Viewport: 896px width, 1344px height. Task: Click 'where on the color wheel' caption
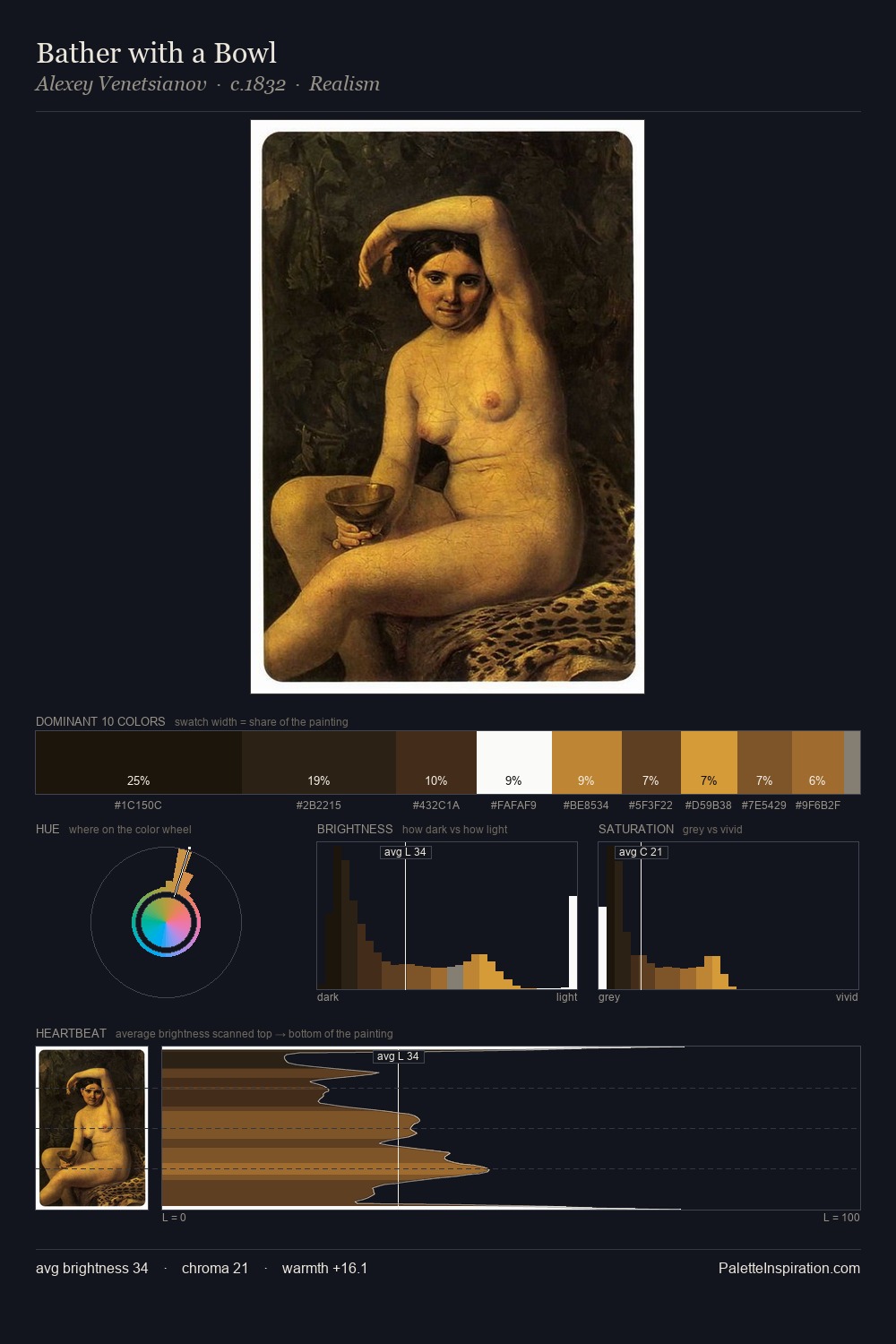pos(130,830)
